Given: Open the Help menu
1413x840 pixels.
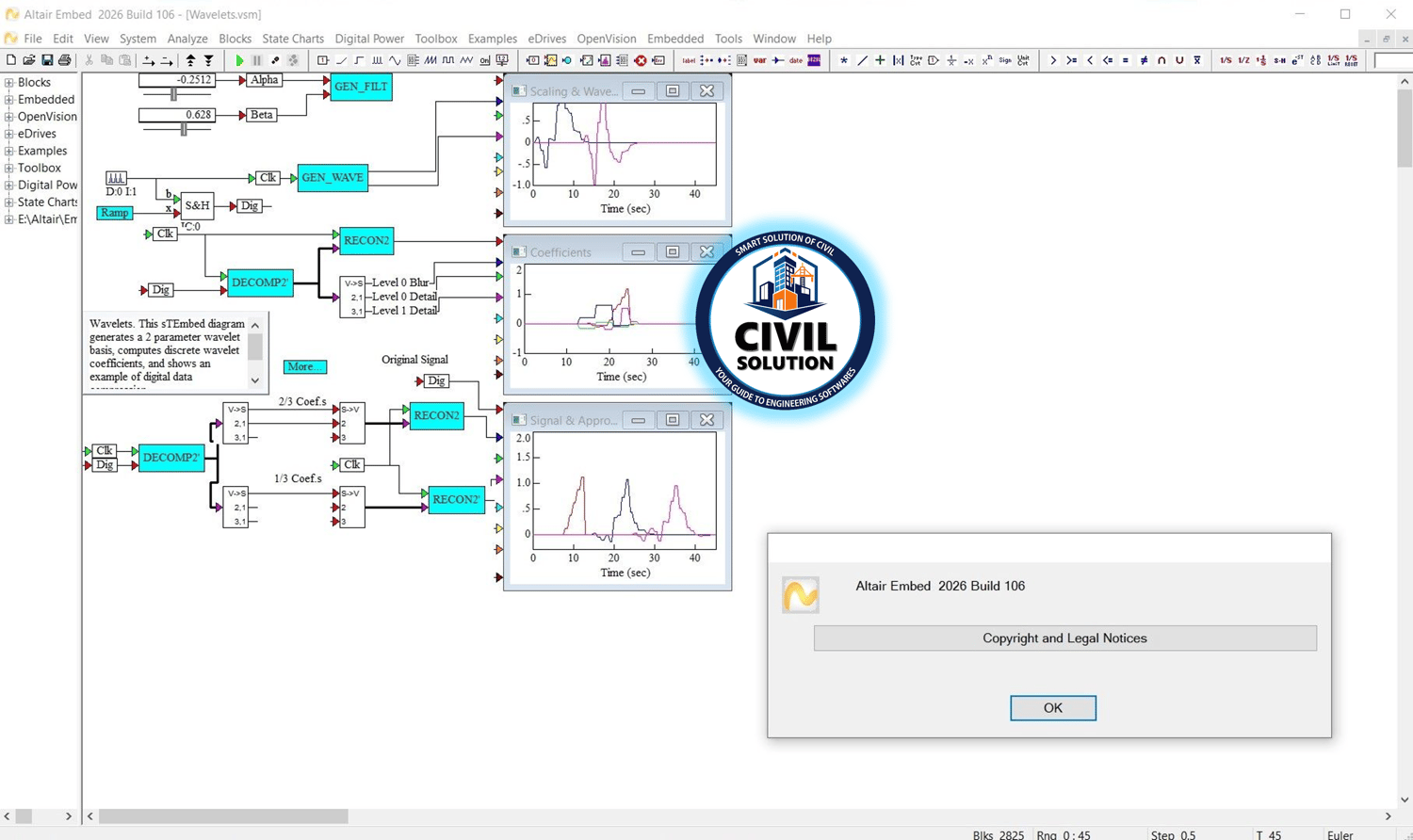Looking at the screenshot, I should coord(819,39).
